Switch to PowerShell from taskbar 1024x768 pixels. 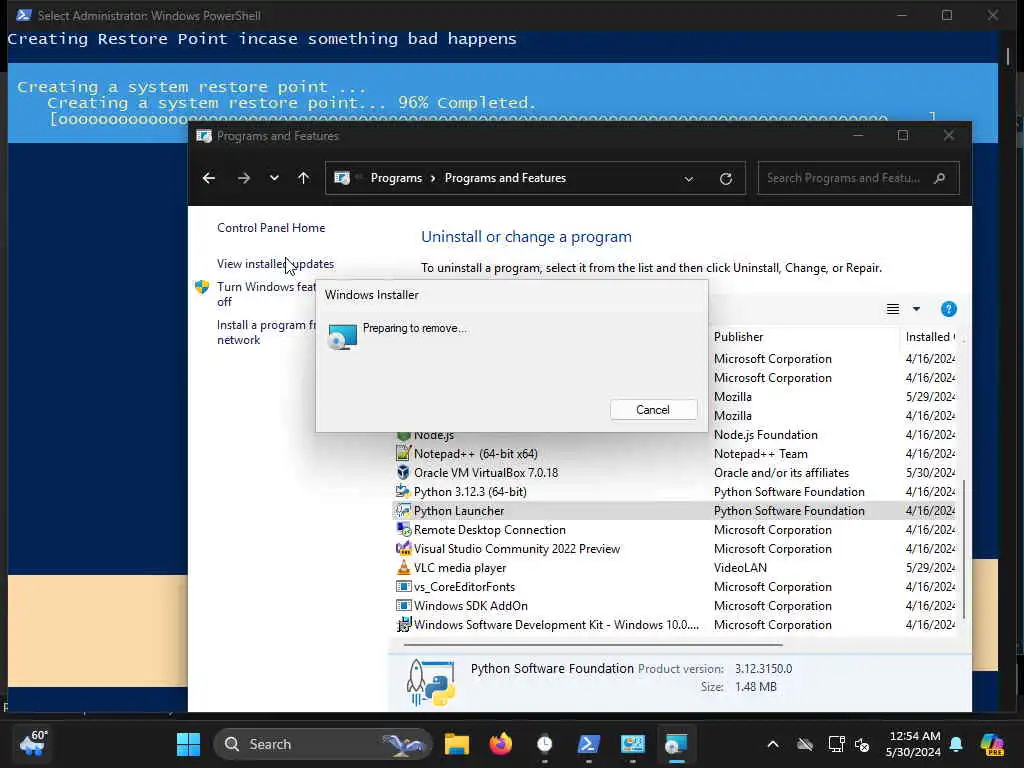click(588, 744)
